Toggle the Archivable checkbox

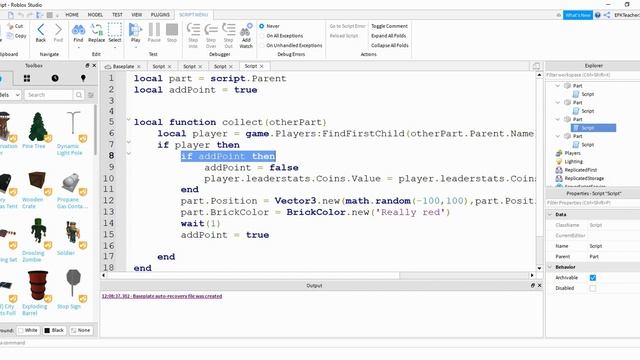coord(593,278)
